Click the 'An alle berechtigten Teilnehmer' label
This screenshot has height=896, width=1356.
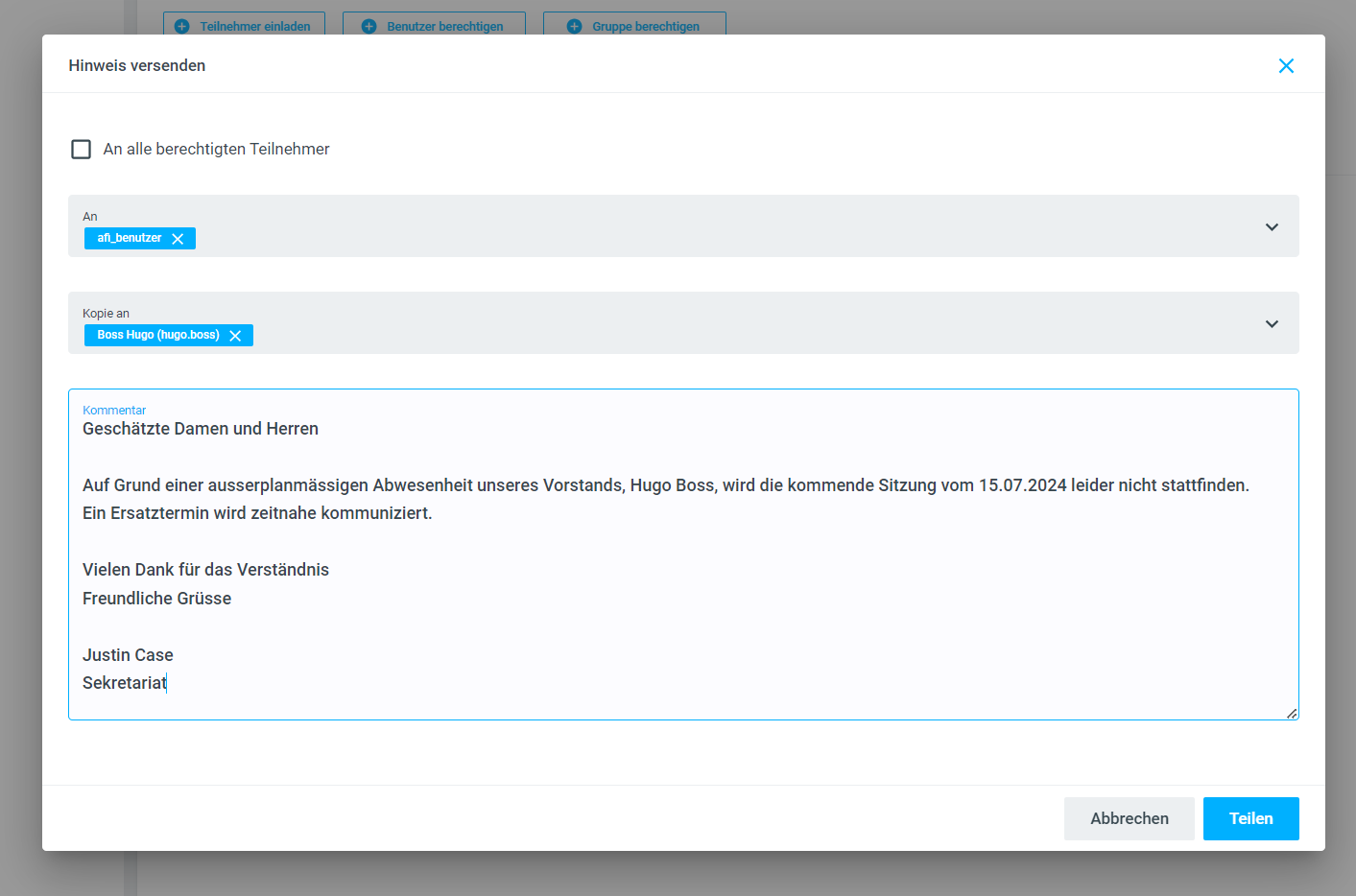216,149
